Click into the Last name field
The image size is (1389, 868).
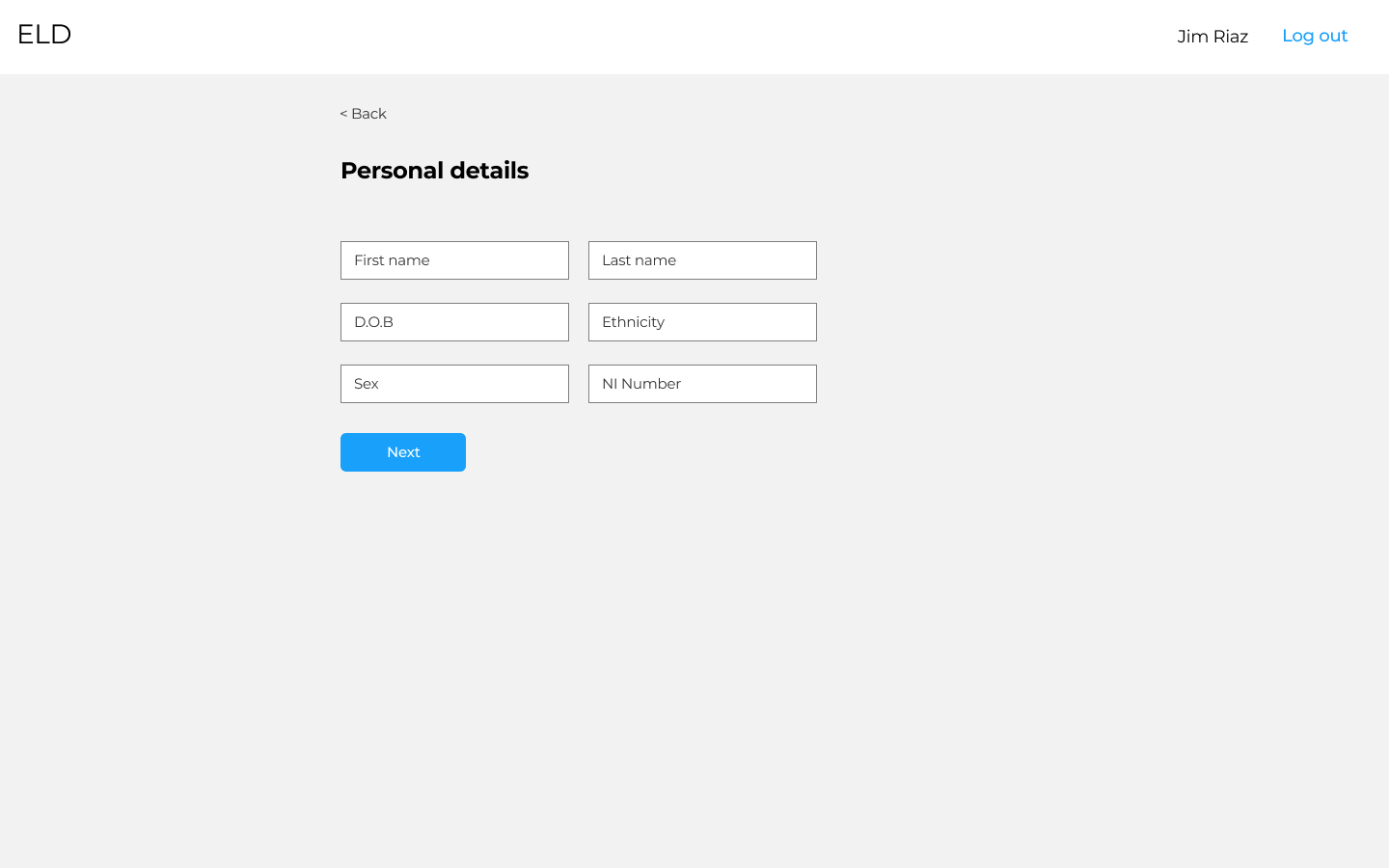702,260
